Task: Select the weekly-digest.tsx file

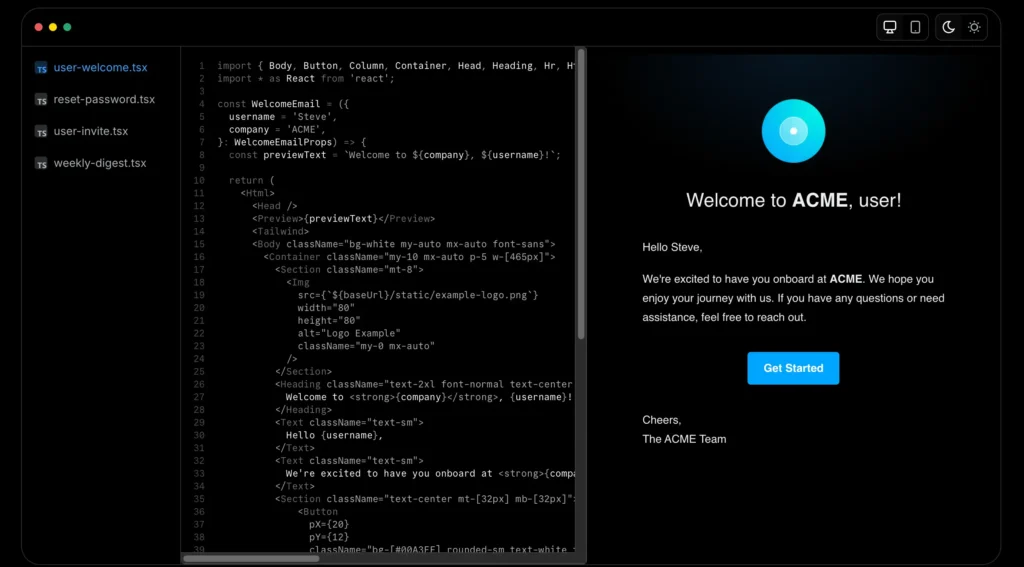Action: (x=100, y=163)
